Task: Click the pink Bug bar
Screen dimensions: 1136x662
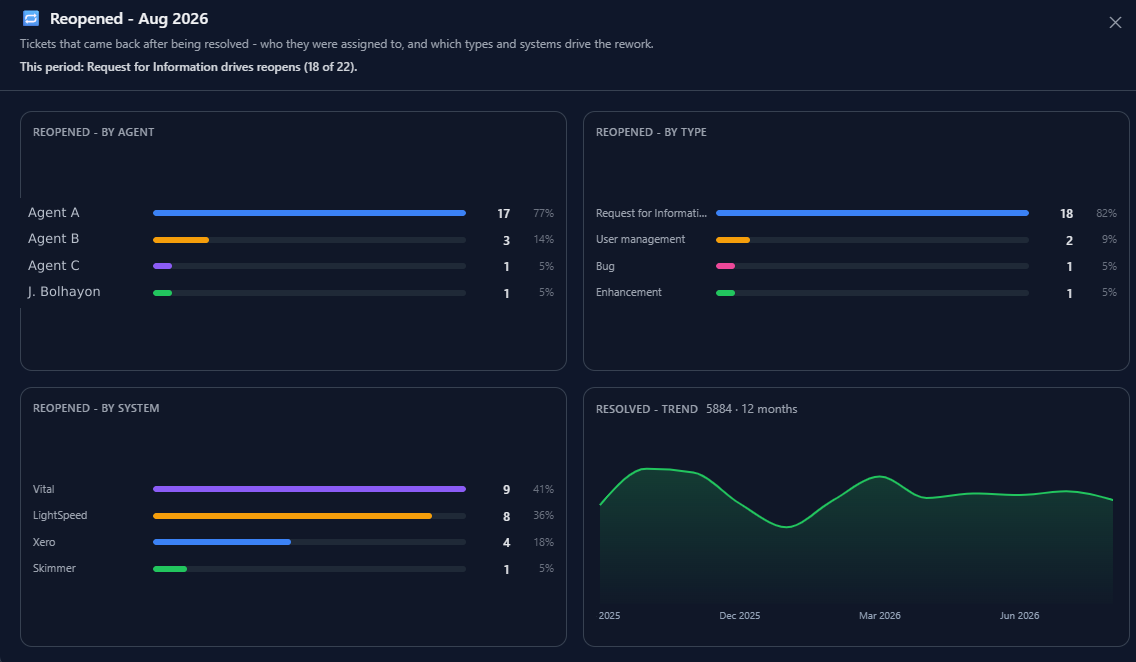Action: point(725,266)
